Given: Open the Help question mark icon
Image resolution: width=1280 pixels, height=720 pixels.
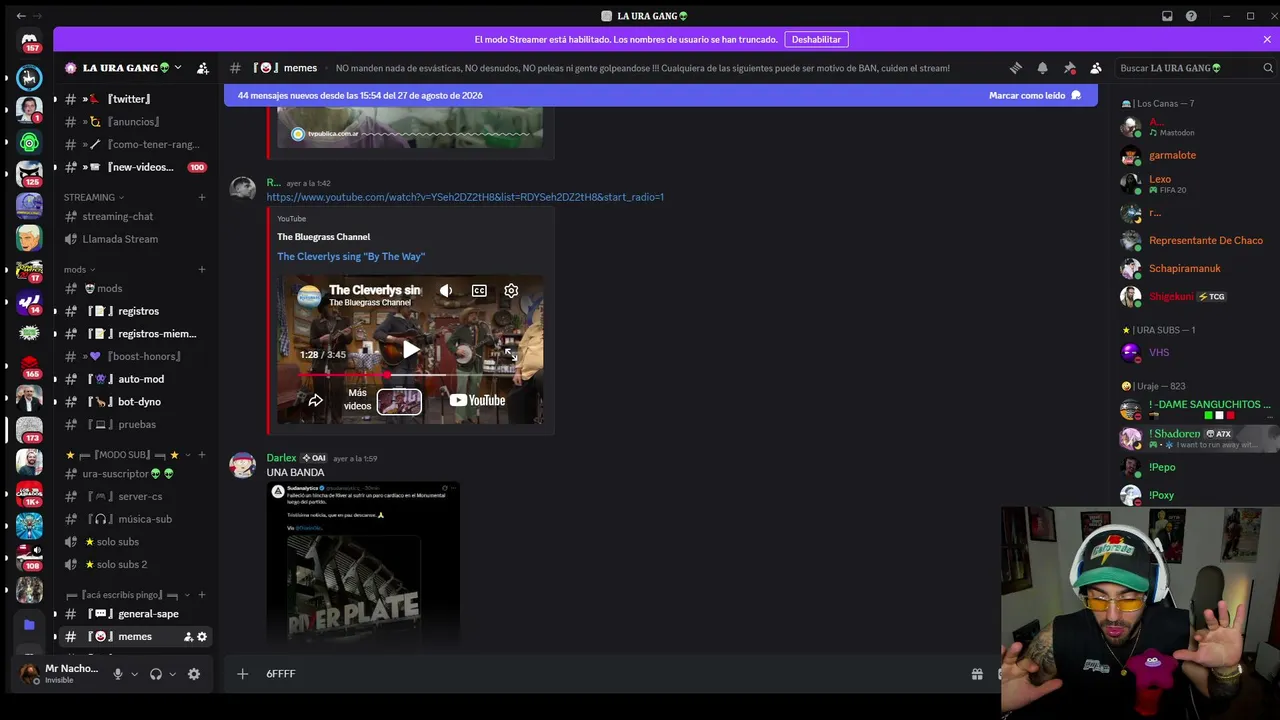Looking at the screenshot, I should 1191,16.
